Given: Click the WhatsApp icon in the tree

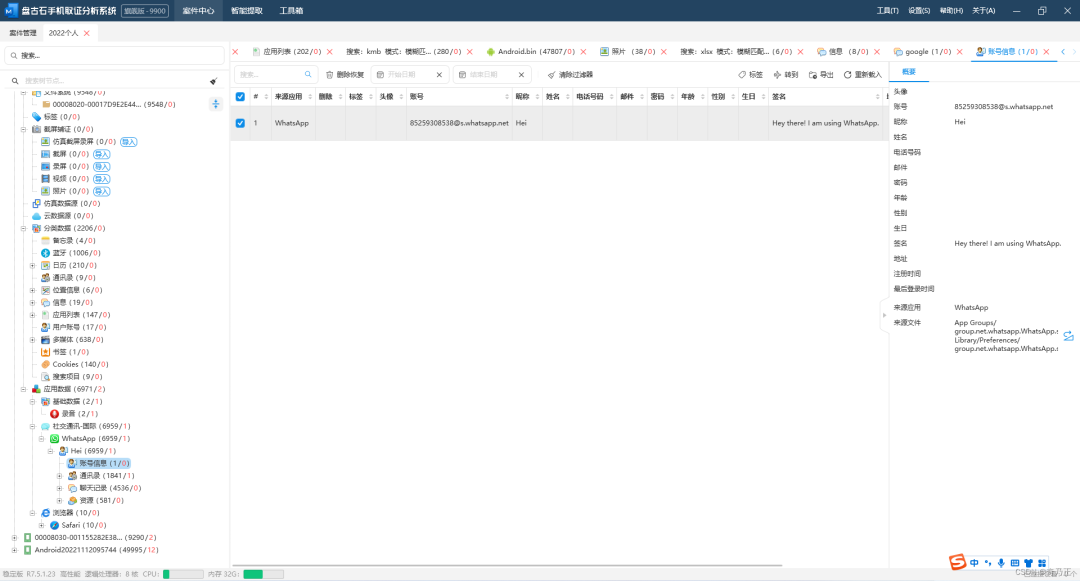Looking at the screenshot, I should tap(54, 439).
